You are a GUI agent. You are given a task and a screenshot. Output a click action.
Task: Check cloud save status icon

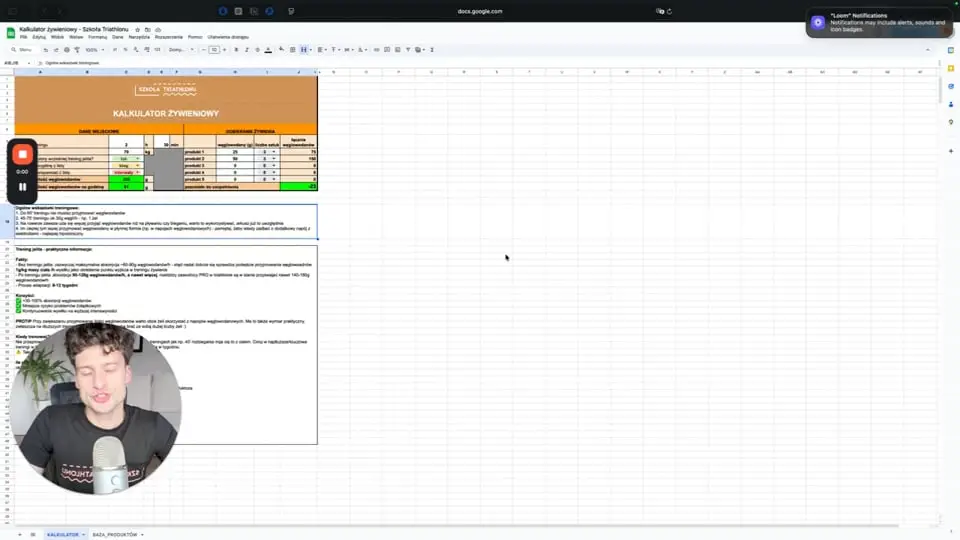[x=158, y=29]
